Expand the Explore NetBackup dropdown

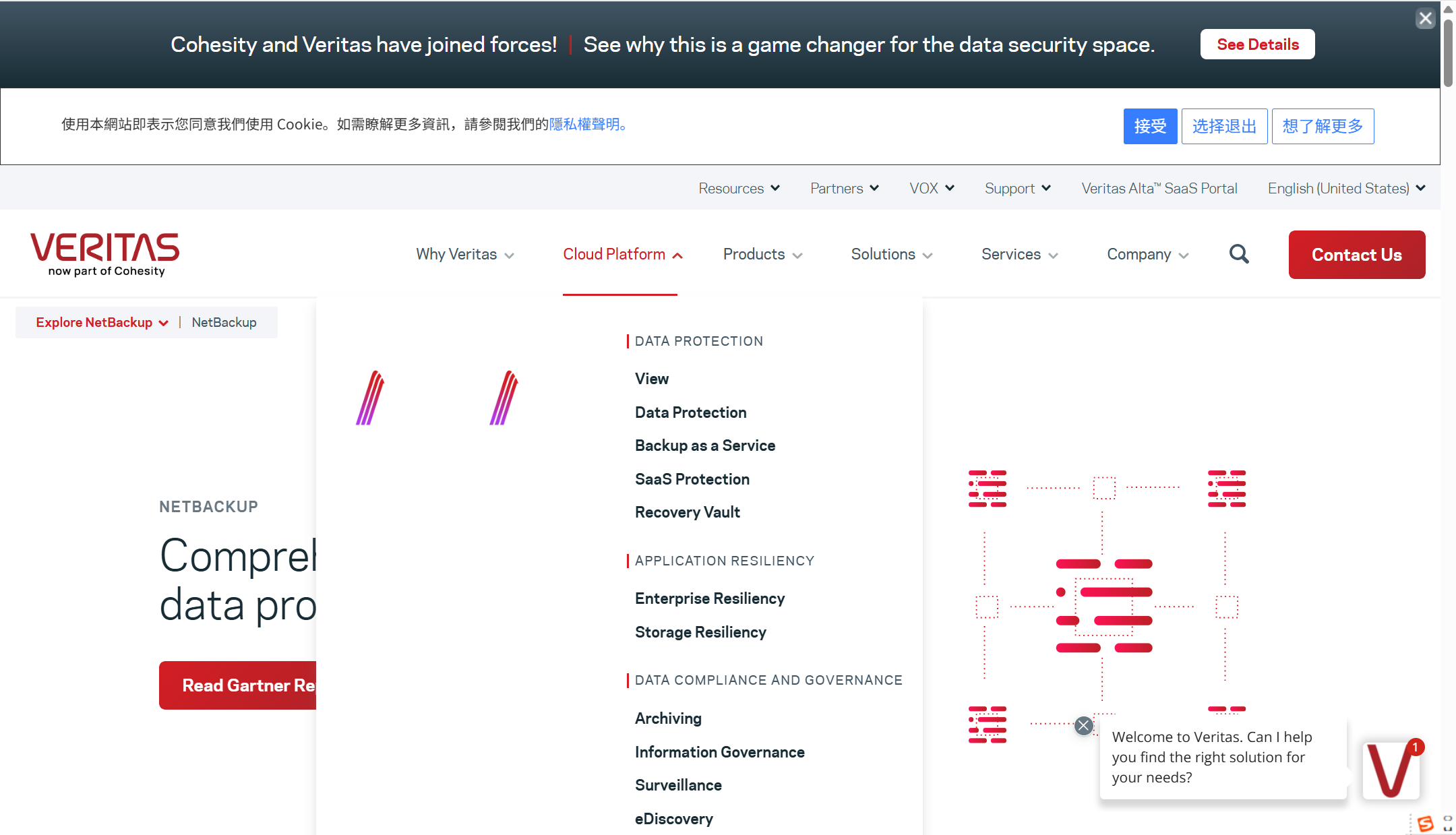pos(102,323)
